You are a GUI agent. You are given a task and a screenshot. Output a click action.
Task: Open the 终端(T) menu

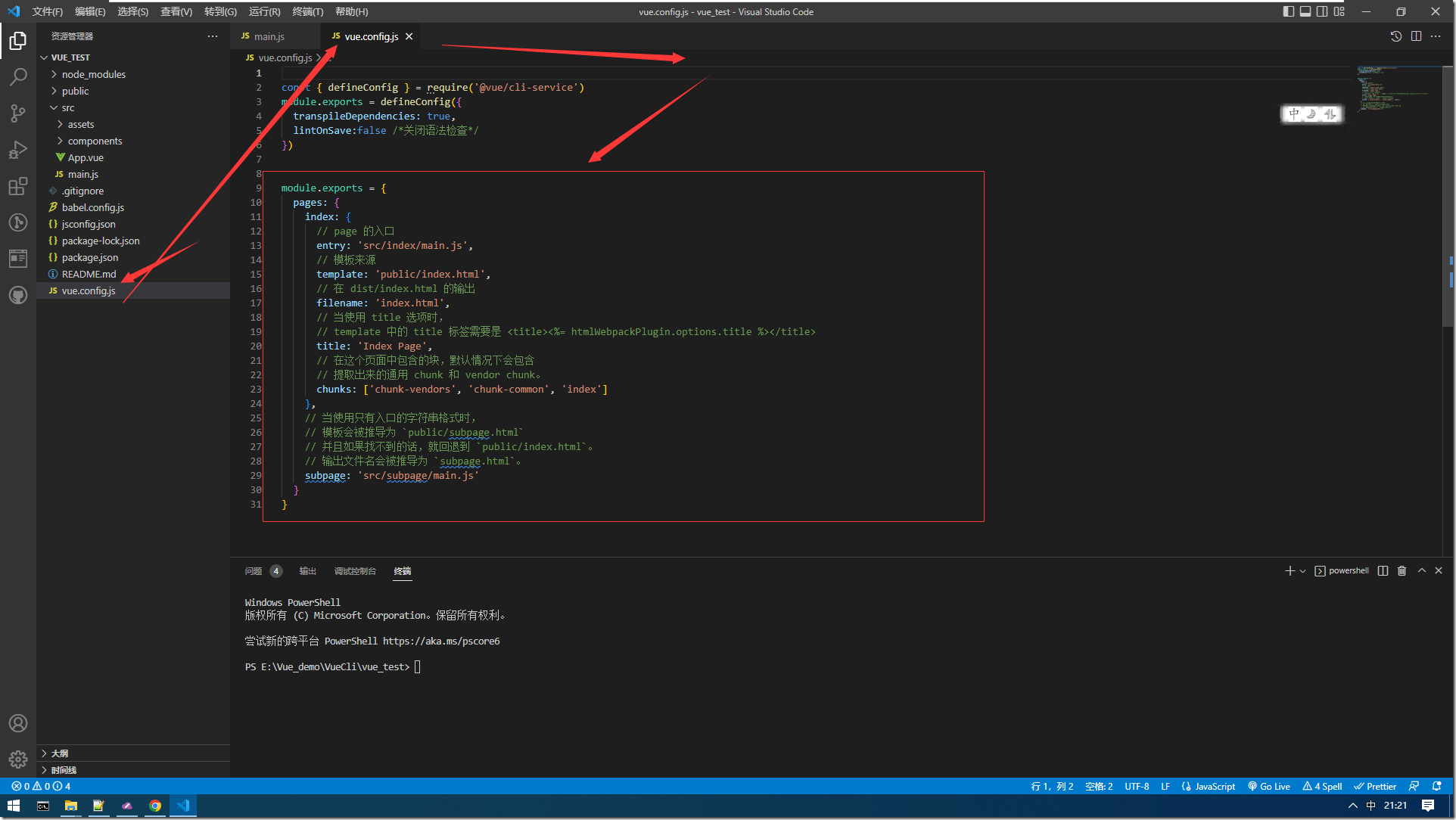coord(307,11)
